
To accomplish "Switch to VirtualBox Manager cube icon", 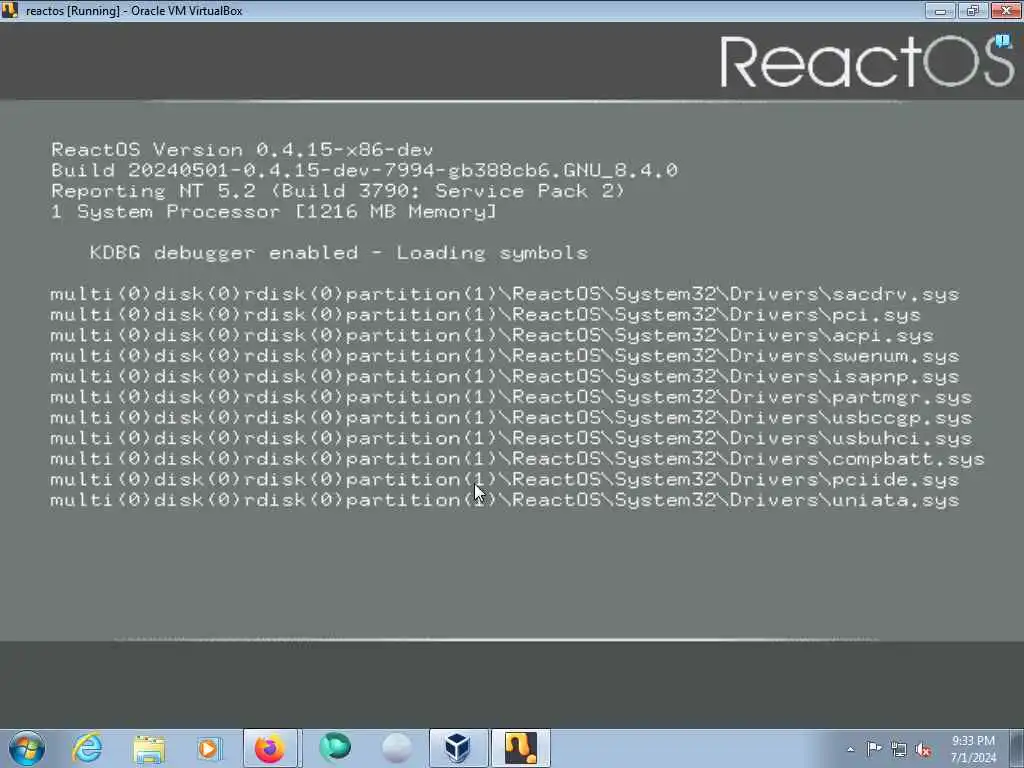I will (x=458, y=748).
